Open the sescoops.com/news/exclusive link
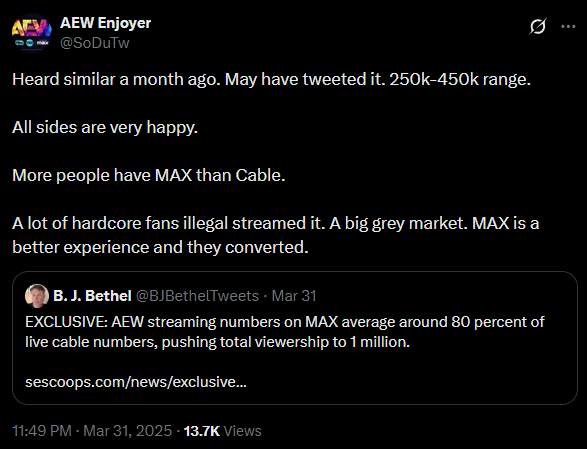The height and width of the screenshot is (449, 587). click(x=136, y=382)
